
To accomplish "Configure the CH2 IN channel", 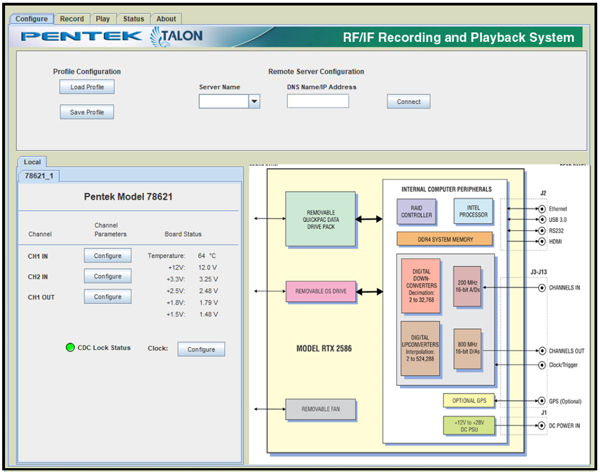I will coord(108,276).
